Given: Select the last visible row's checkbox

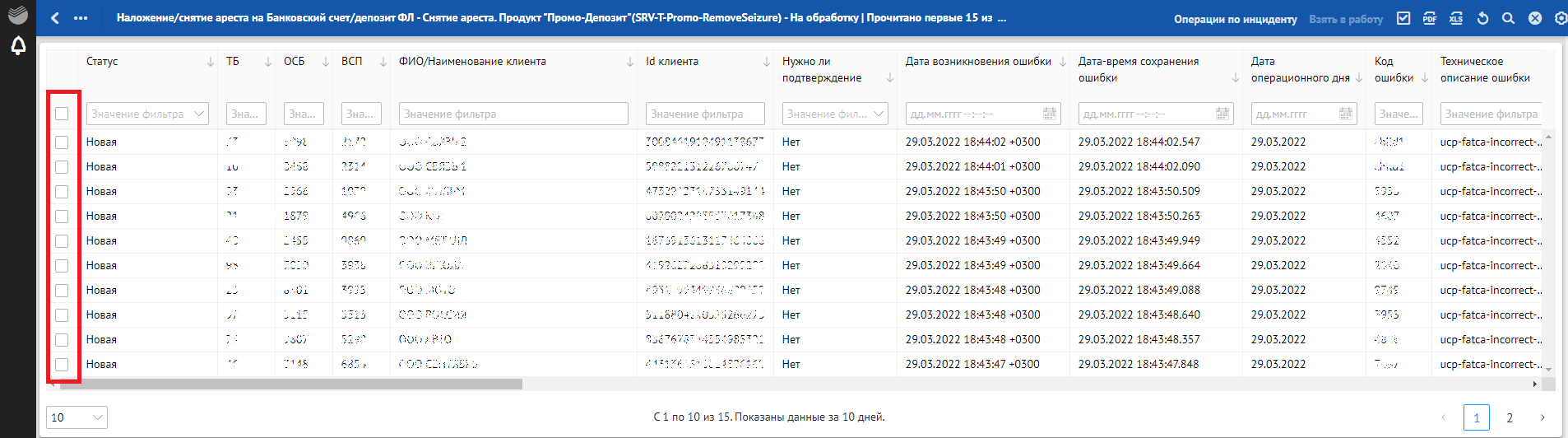Looking at the screenshot, I should coord(62,365).
